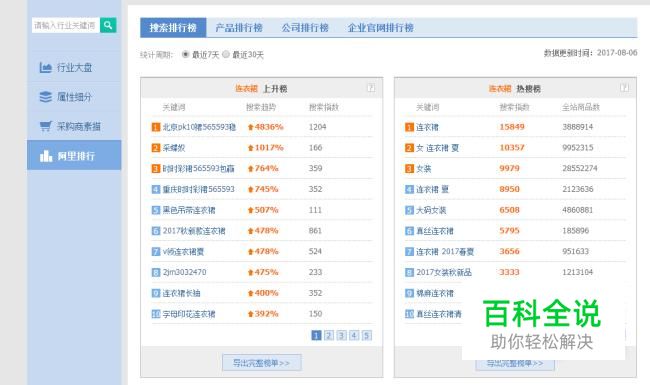Click keyword 真丝连衣裙 ranked sixth
Screen dimensions: 650x385
click(435, 231)
